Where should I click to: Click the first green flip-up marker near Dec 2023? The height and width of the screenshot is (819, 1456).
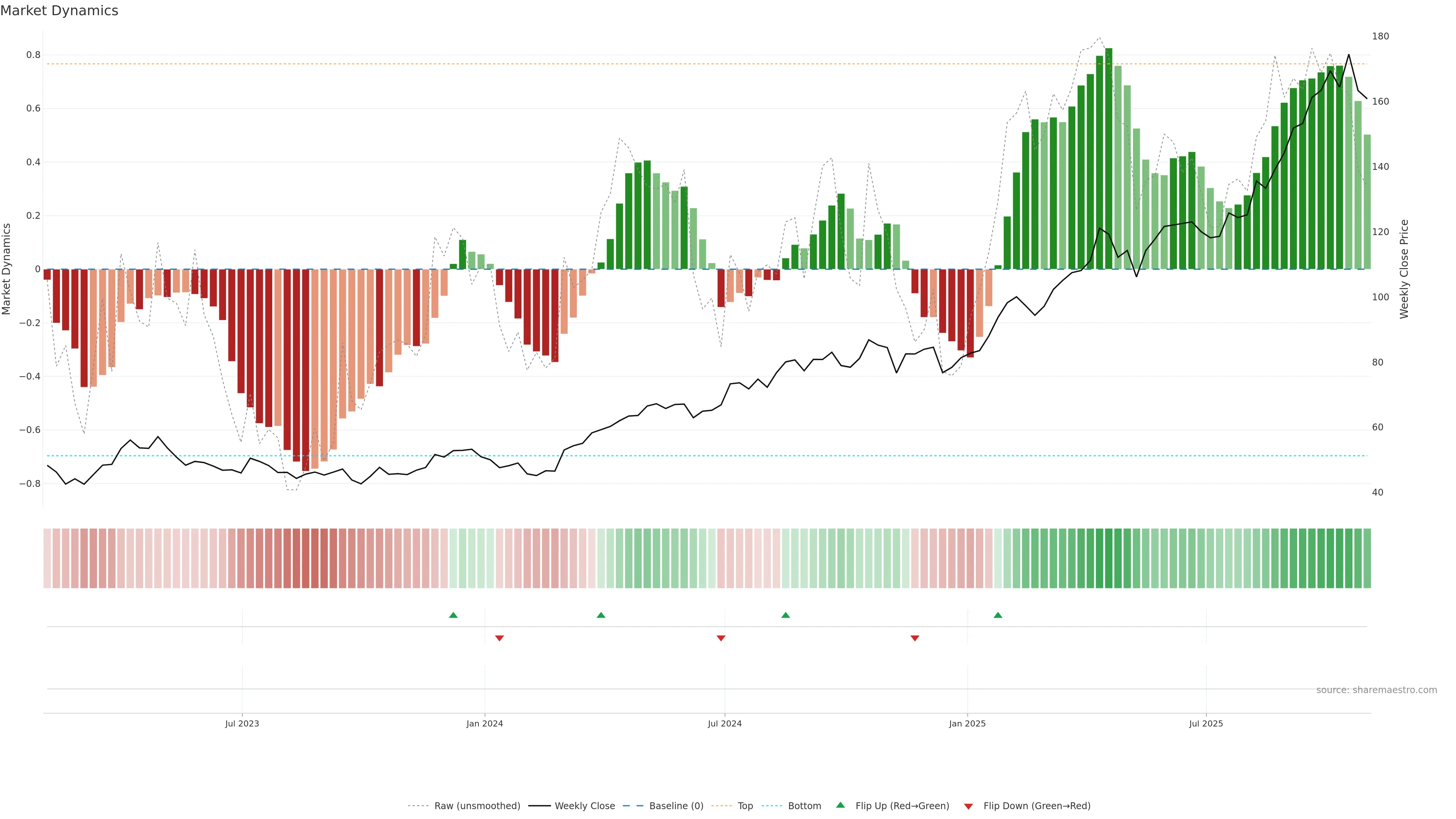(x=453, y=615)
